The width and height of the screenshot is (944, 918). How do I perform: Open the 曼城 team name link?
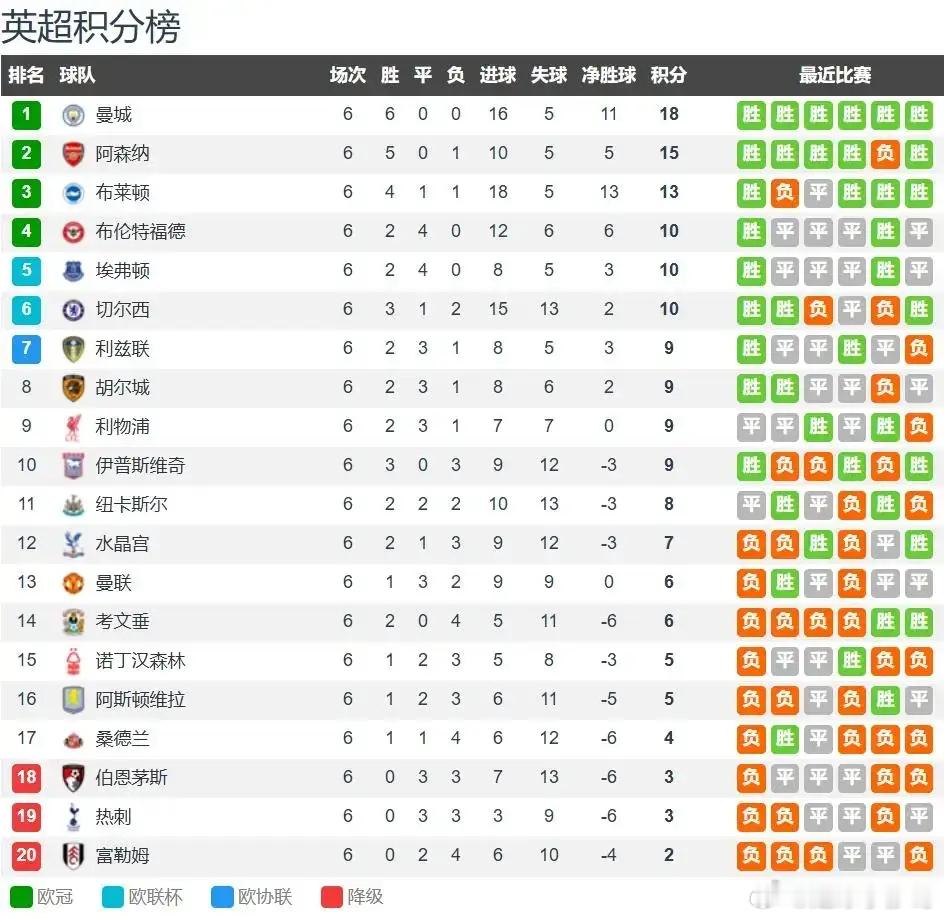pos(113,114)
